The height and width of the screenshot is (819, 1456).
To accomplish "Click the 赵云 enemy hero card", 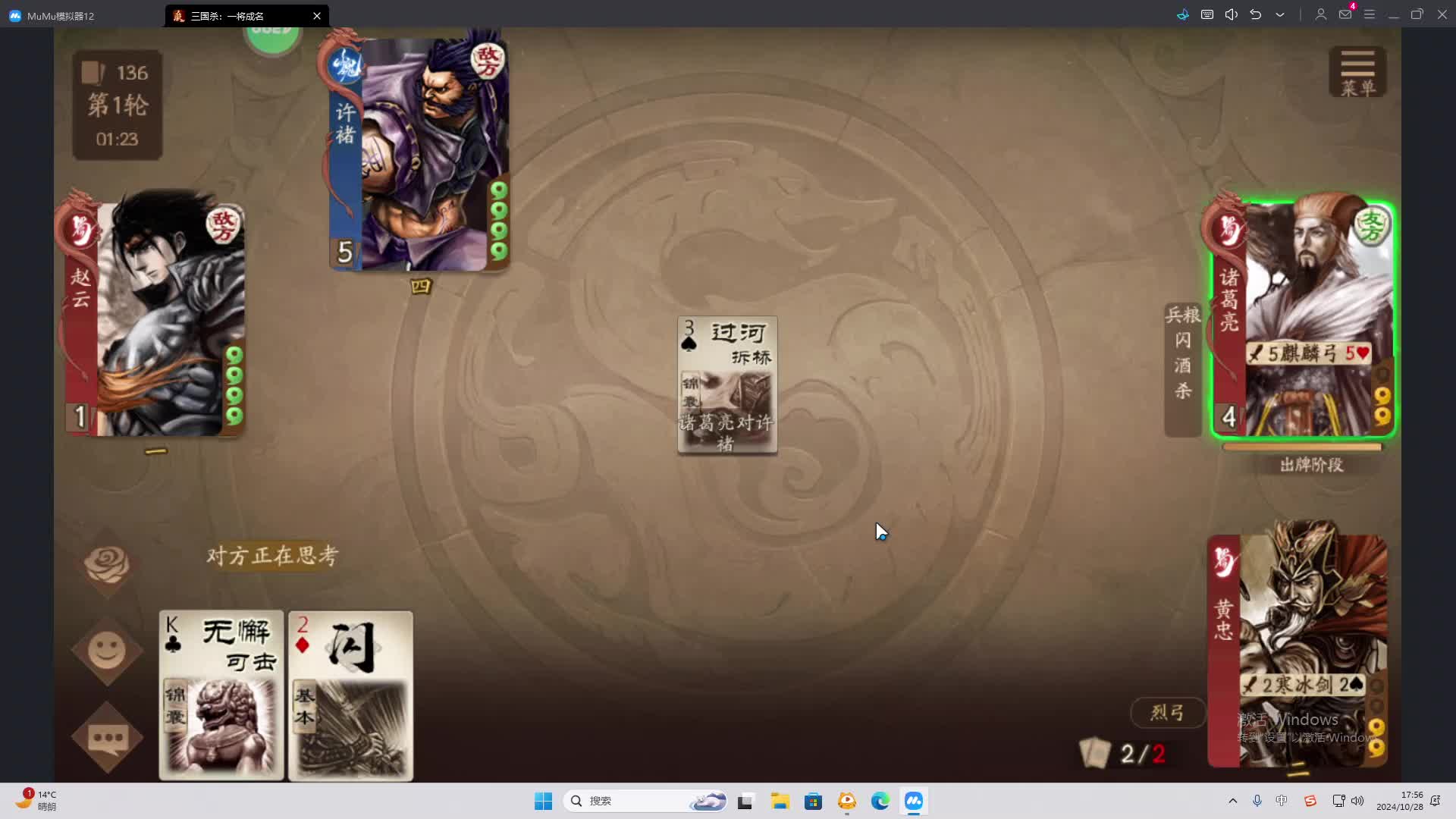I will point(155,318).
